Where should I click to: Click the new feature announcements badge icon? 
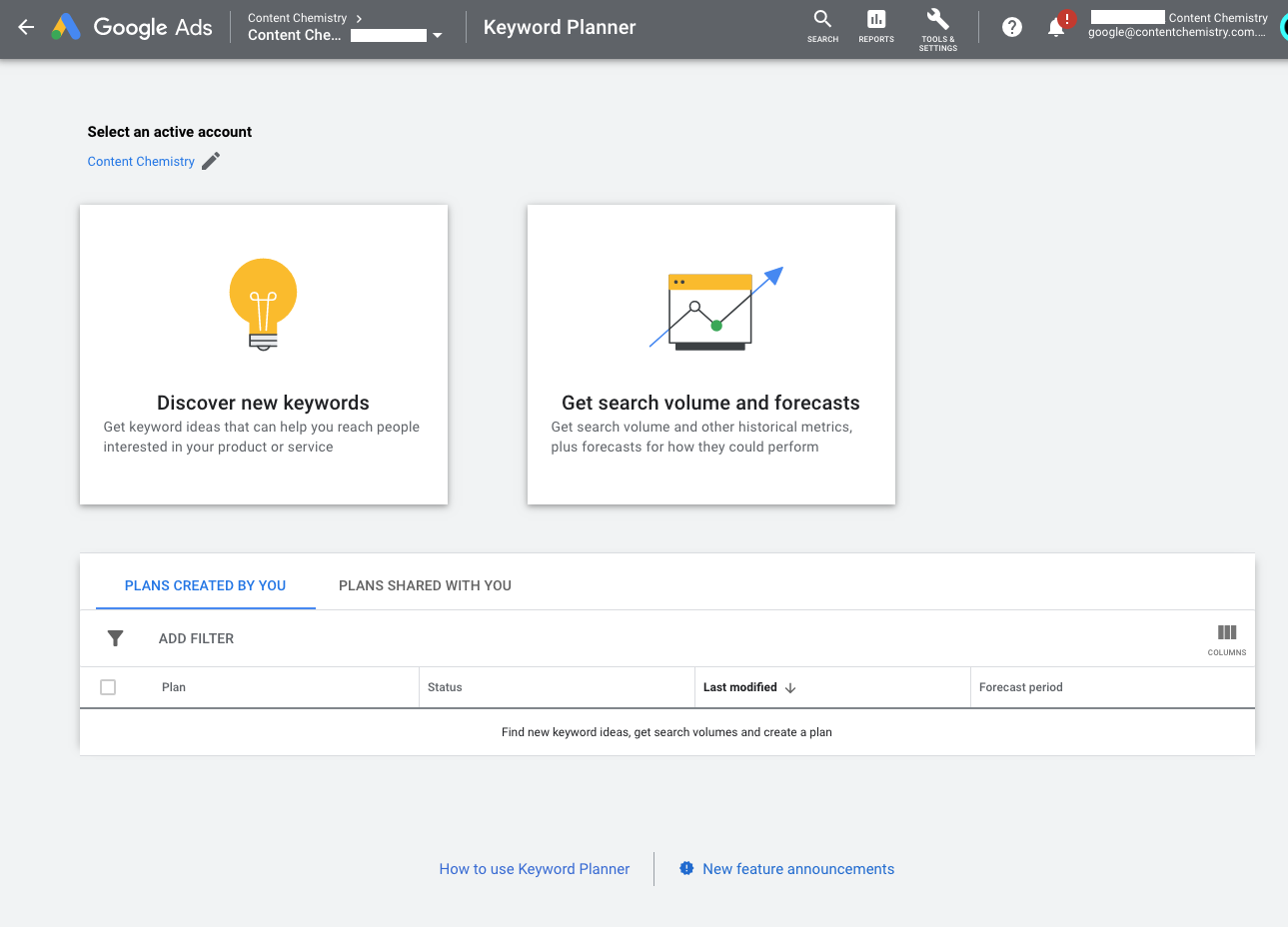point(686,869)
